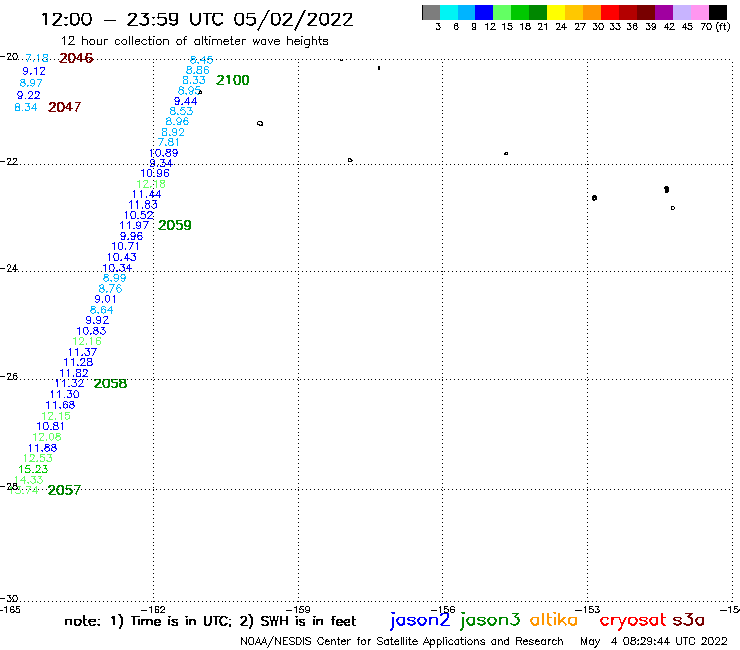Pick the dark blue 12 ft legend color
The width and height of the screenshot is (740, 650).
tap(484, 12)
